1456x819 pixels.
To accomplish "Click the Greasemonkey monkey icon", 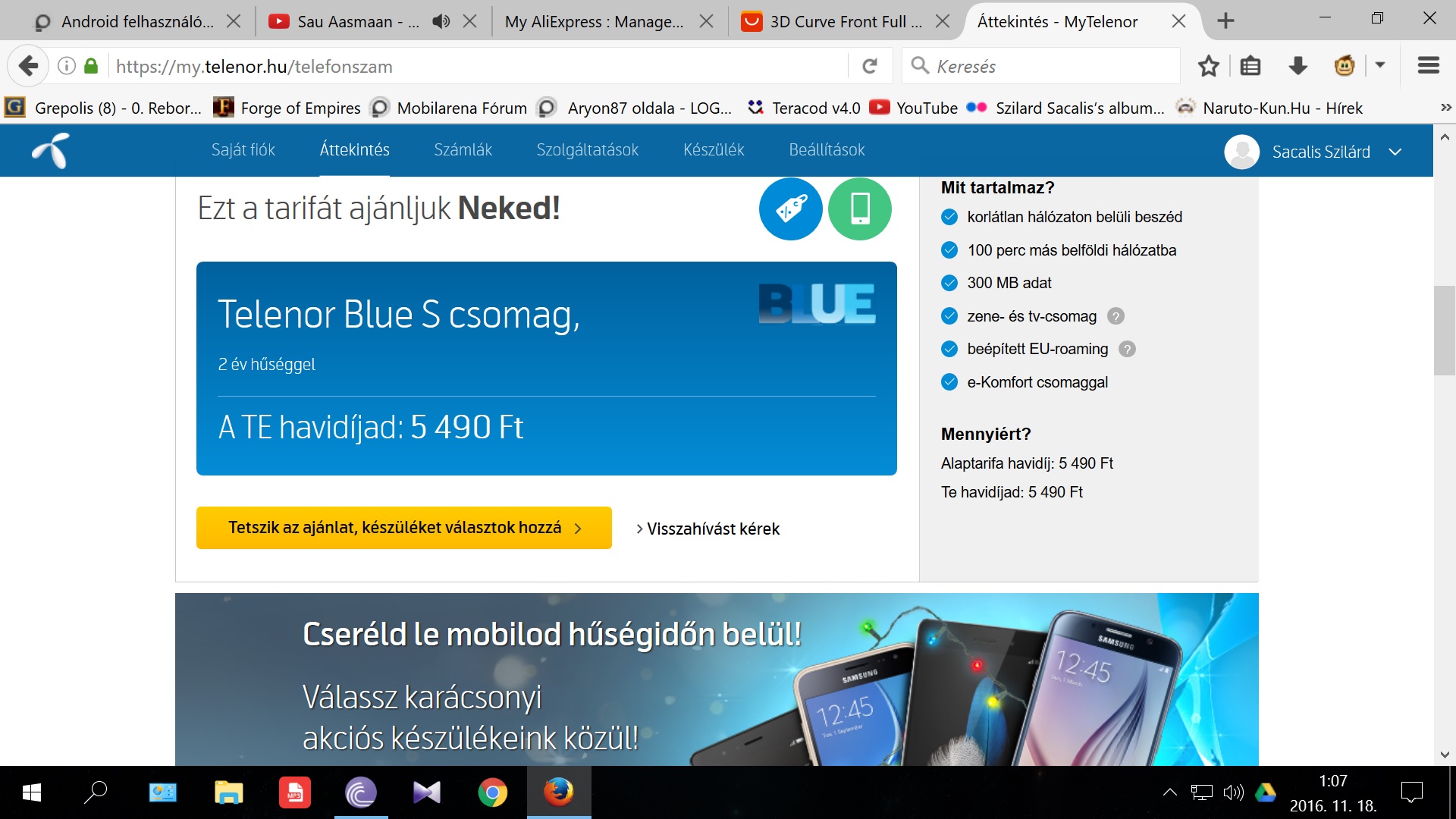I will [x=1345, y=66].
